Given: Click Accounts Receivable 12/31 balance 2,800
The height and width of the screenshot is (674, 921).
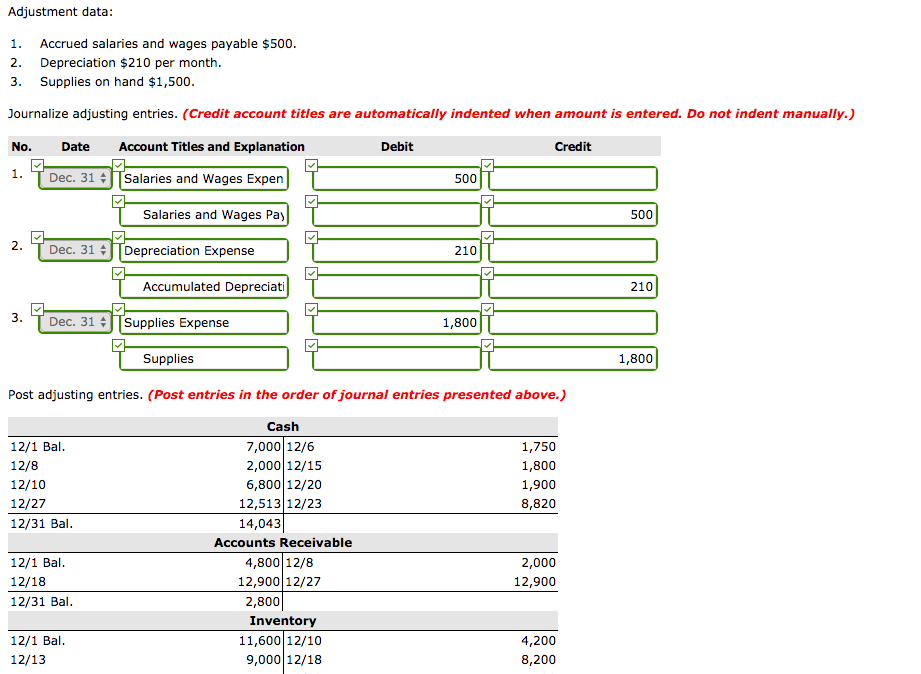Looking at the screenshot, I should point(263,602).
